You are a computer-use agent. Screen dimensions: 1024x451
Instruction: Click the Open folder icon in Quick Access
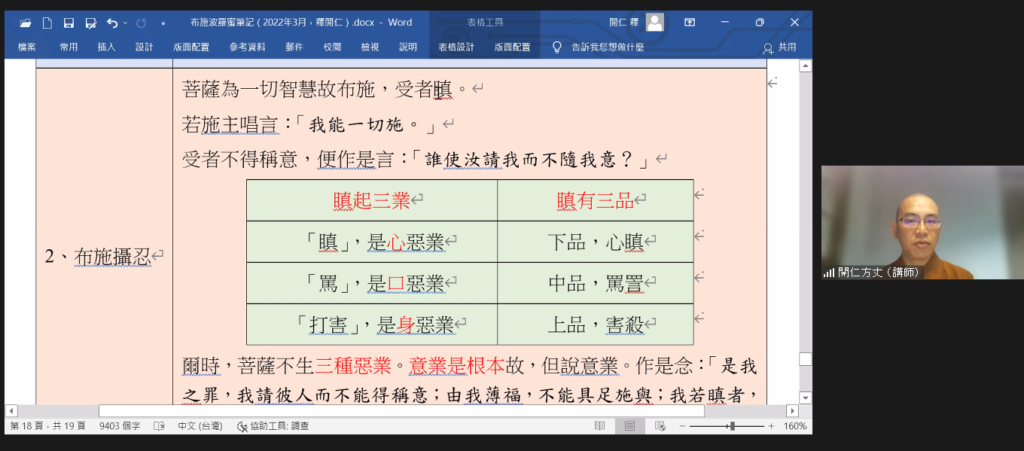pyautogui.click(x=24, y=22)
